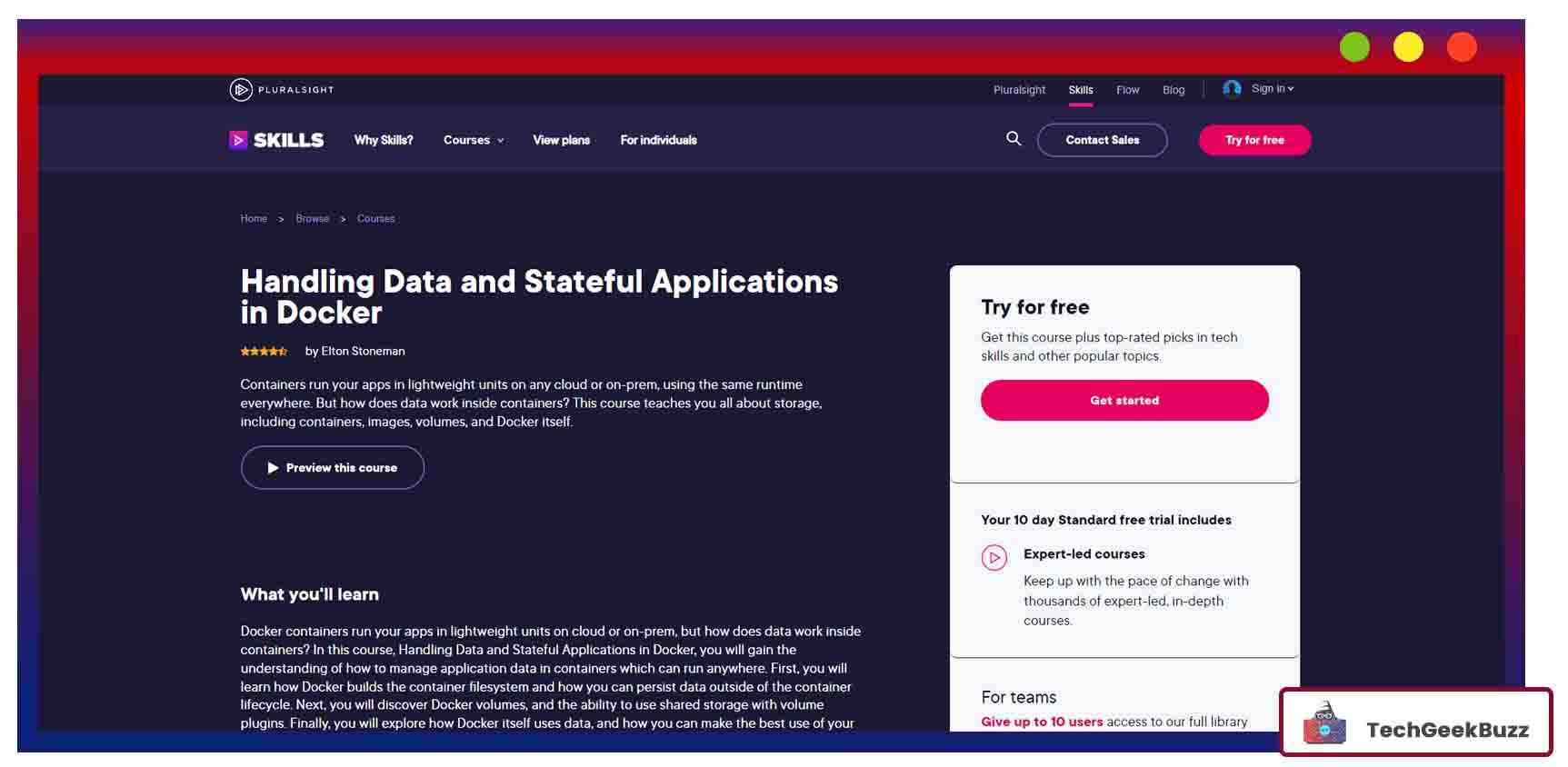1568x767 pixels.
Task: Click the Pluralsight logo icon
Action: click(241, 90)
